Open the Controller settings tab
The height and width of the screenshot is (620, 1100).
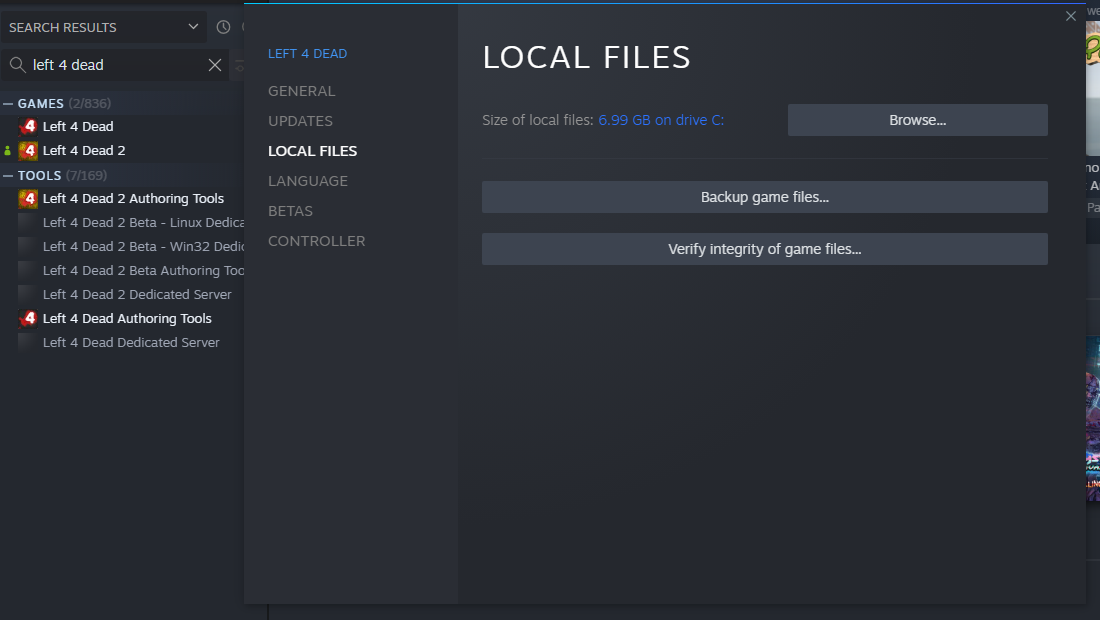(316, 241)
